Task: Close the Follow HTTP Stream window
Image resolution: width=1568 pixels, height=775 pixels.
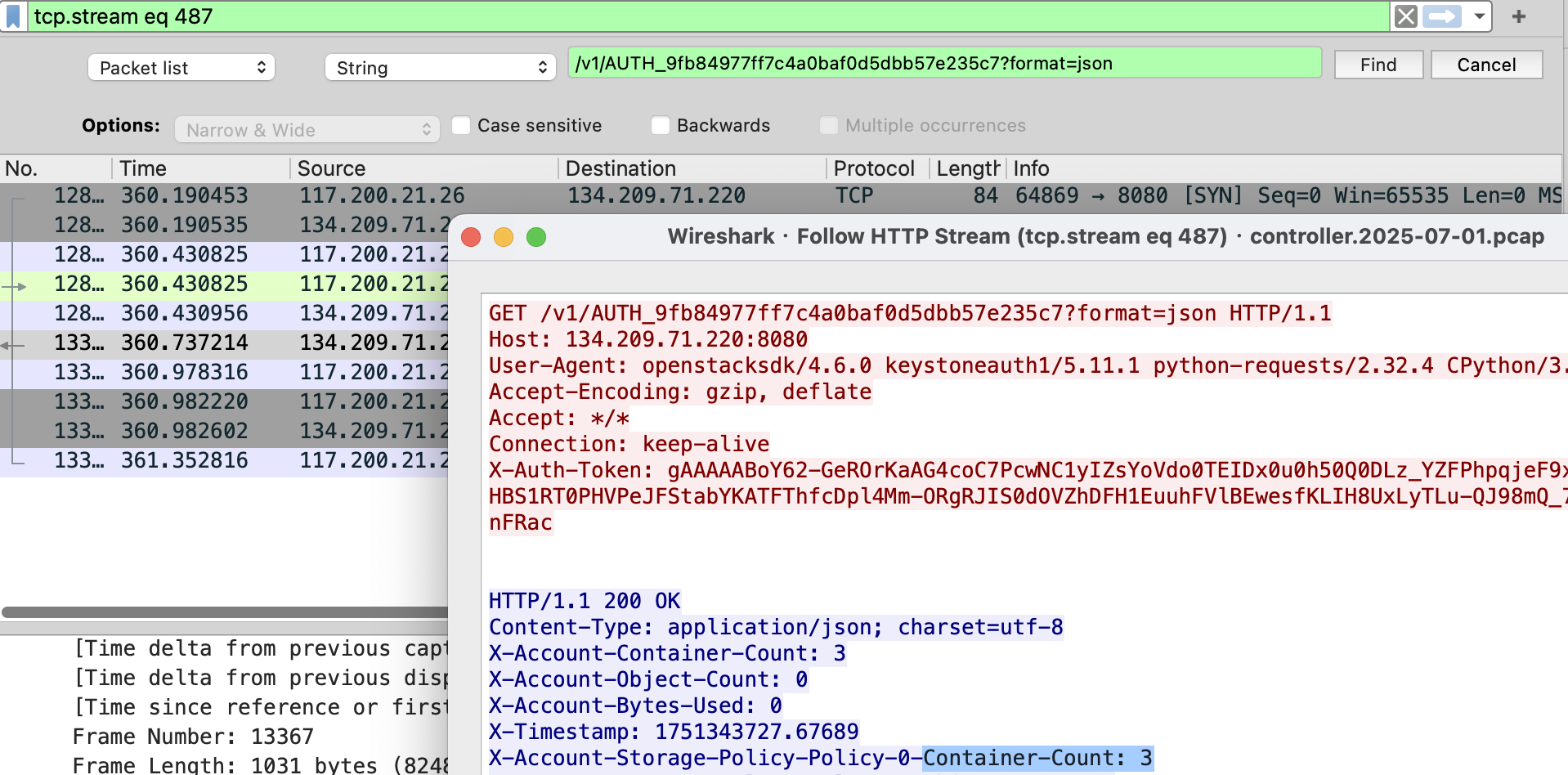Action: click(471, 237)
